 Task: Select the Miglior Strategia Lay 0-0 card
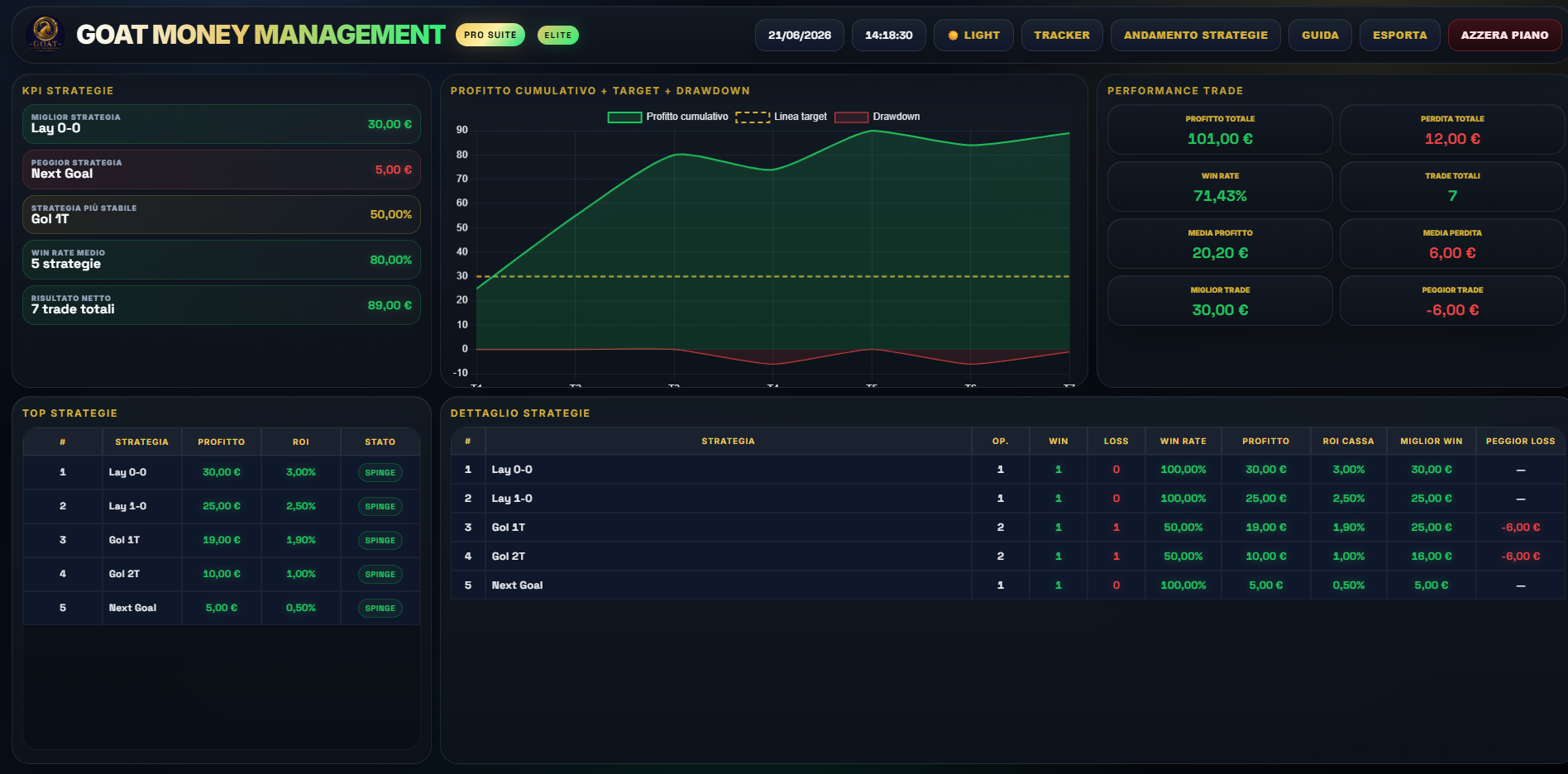coord(222,124)
